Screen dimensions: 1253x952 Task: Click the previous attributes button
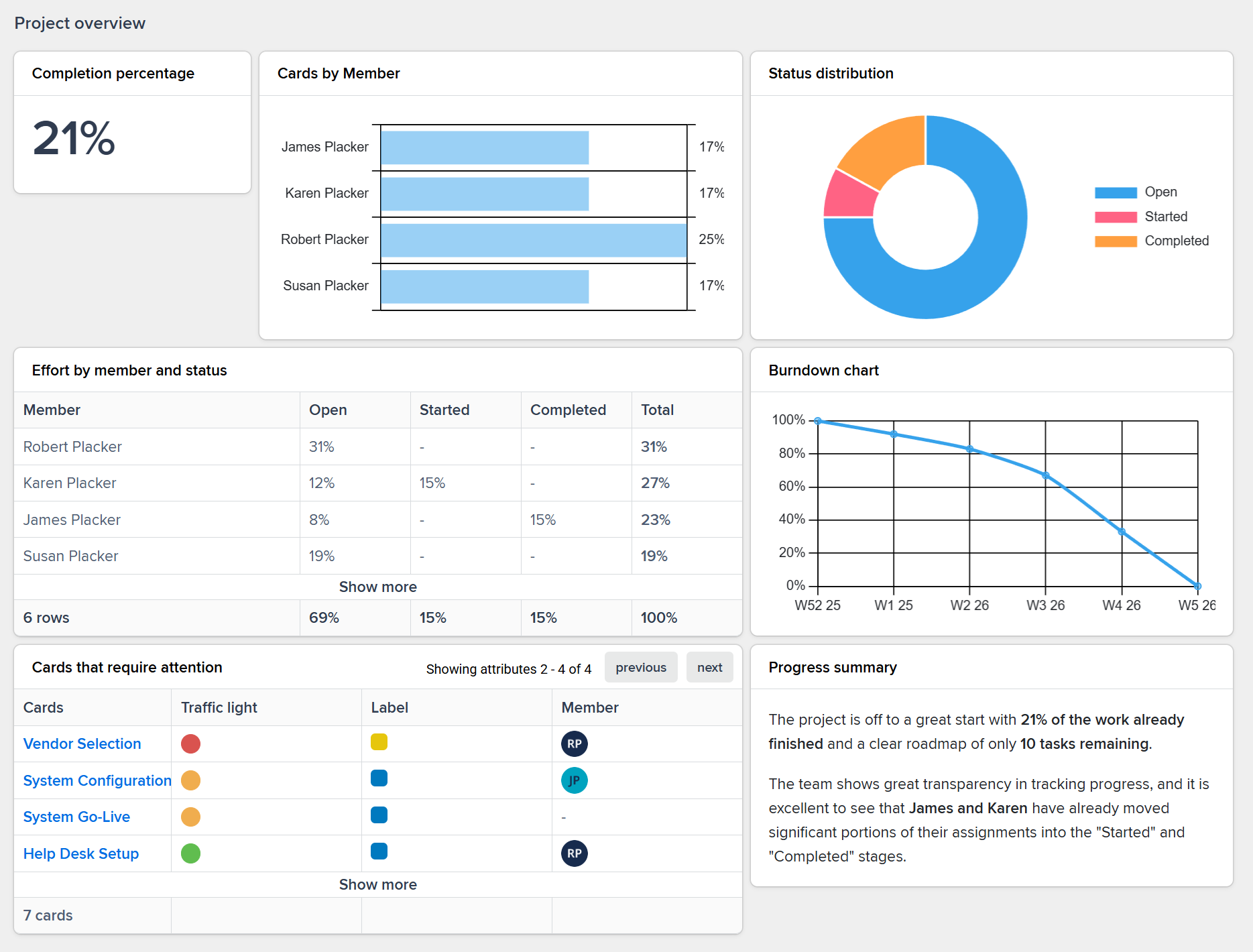[x=641, y=667]
